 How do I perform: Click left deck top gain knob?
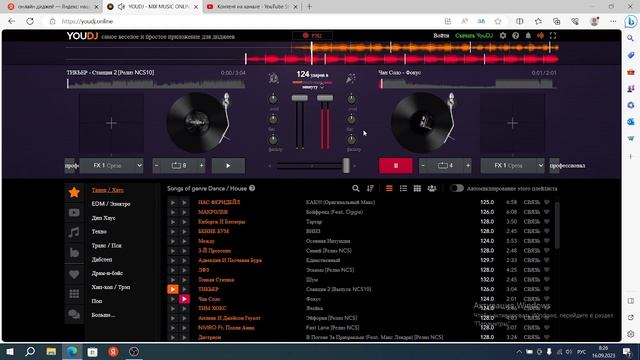tap(273, 99)
